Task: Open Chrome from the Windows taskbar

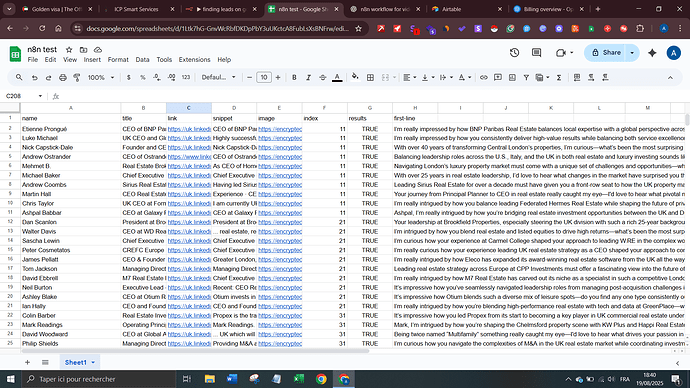Action: [321, 379]
